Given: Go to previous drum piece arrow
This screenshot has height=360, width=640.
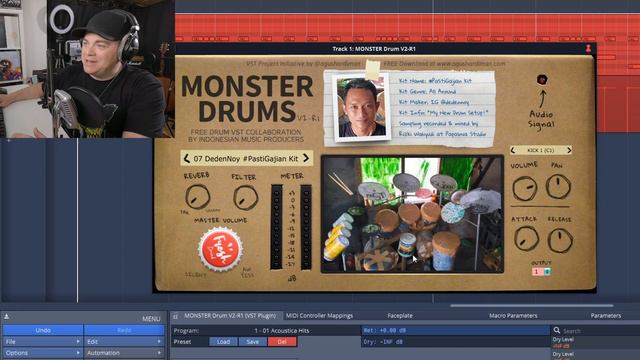Looking at the screenshot, I should pyautogui.click(x=513, y=150).
